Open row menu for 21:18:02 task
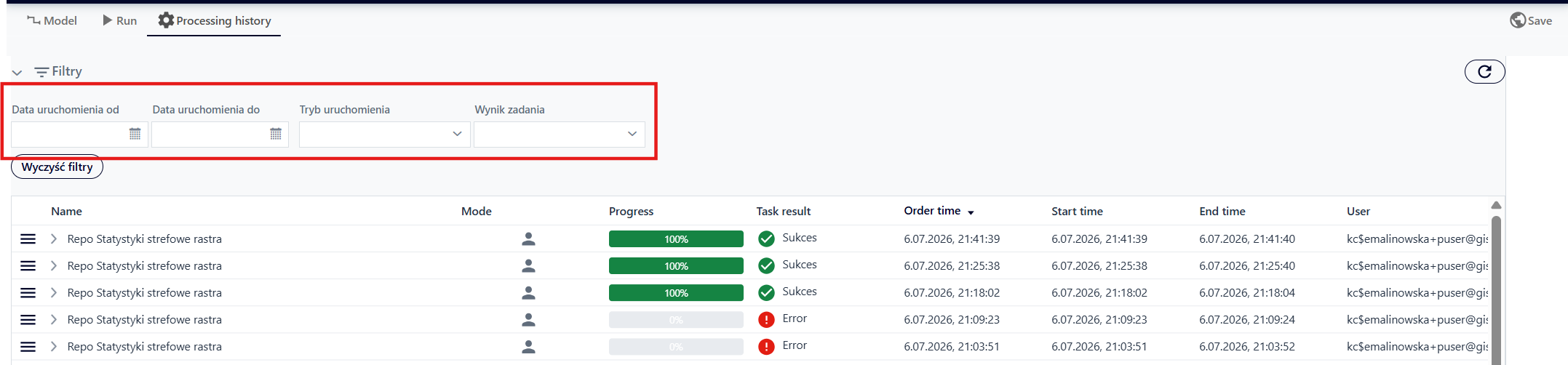 [28, 292]
